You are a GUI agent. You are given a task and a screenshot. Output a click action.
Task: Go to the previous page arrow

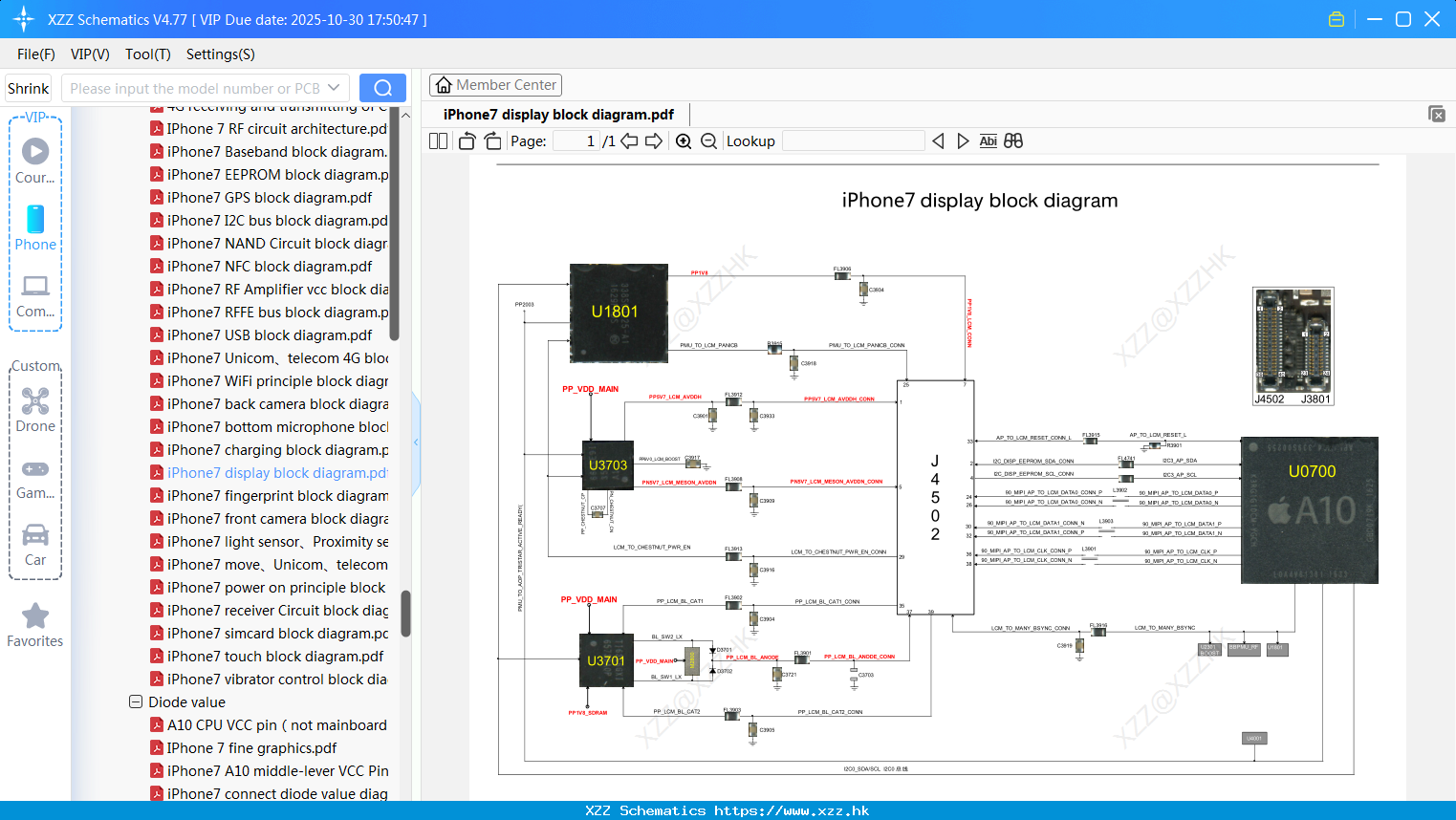coord(629,141)
